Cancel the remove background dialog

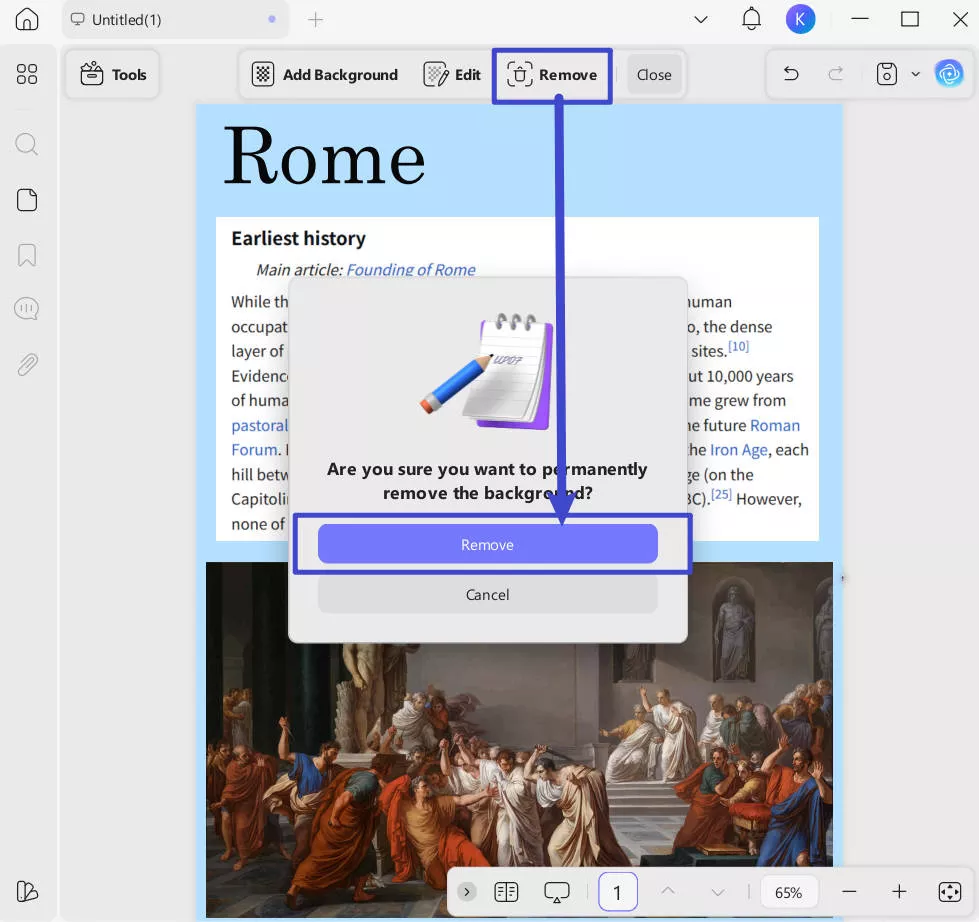[x=488, y=594]
